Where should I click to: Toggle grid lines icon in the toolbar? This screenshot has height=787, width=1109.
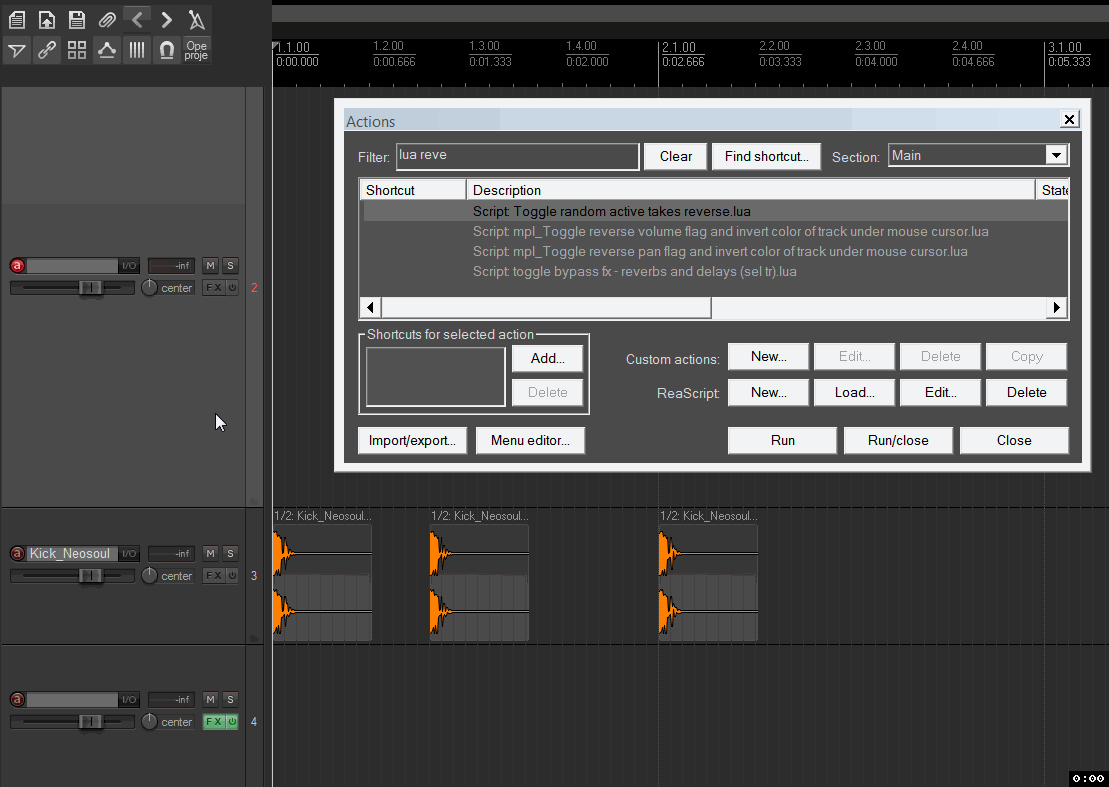pyautogui.click(x=137, y=51)
